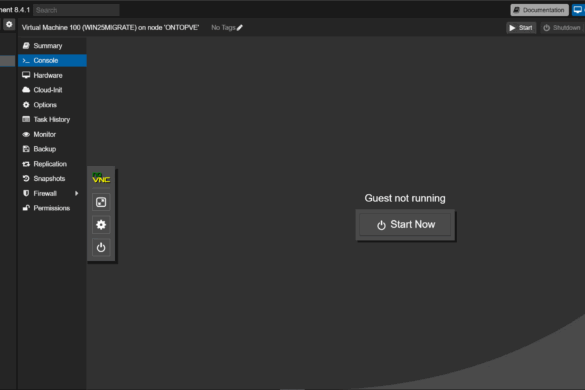Open the Backup section
This screenshot has height=390, width=585.
click(52, 149)
